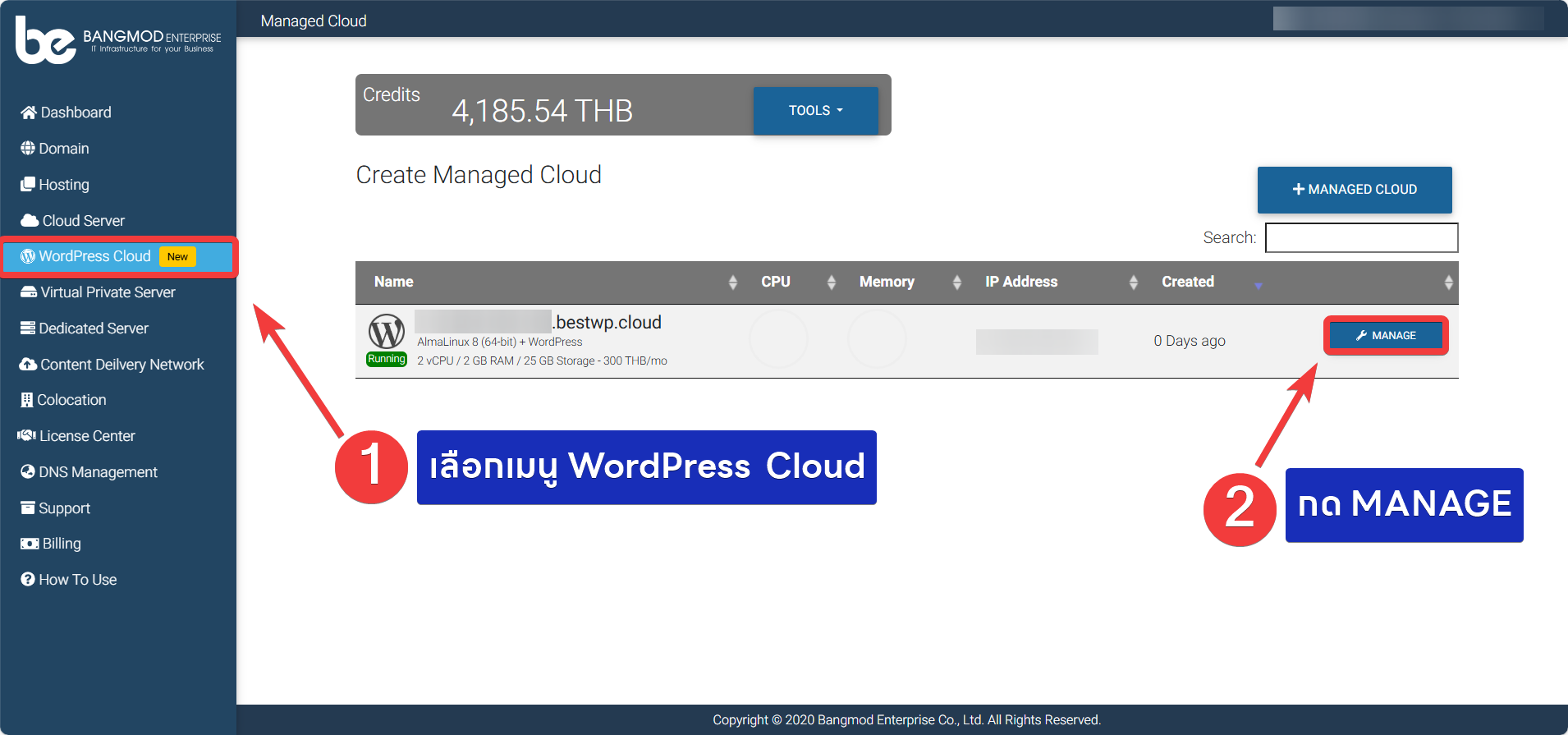Image resolution: width=1568 pixels, height=735 pixels.
Task: Focus the Search input field
Action: pyautogui.click(x=1361, y=238)
